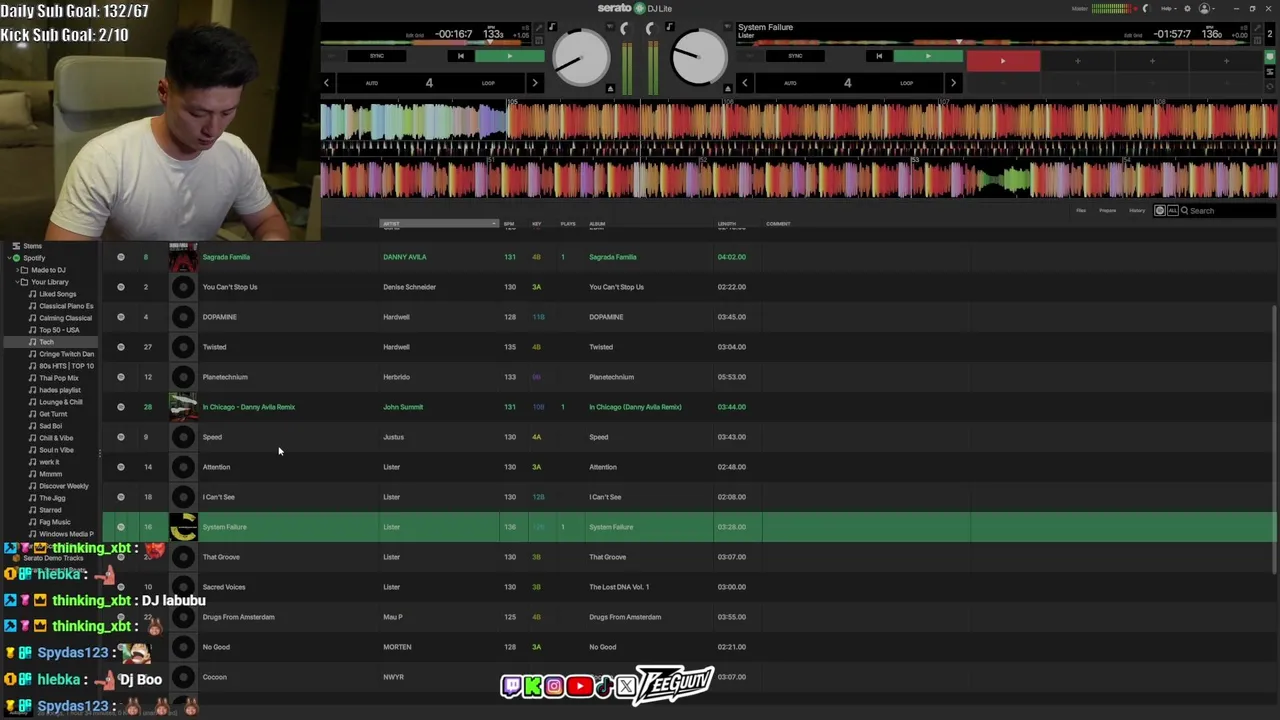Viewport: 1280px width, 720px height.
Task: Click Spotify icon on Sagrada Familia row
Action: (x=121, y=257)
